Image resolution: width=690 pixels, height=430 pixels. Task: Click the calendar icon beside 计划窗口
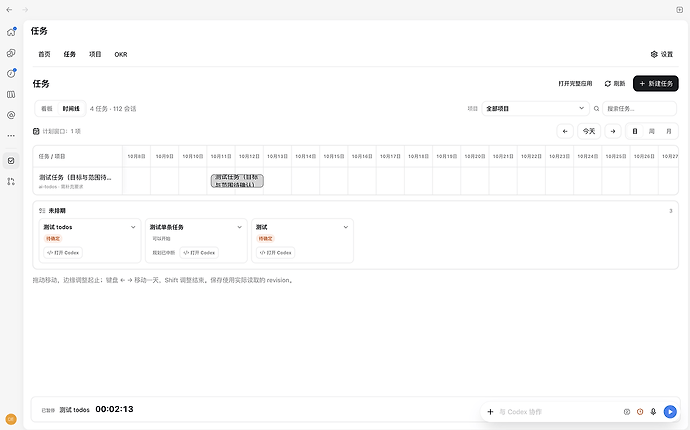click(x=36, y=131)
